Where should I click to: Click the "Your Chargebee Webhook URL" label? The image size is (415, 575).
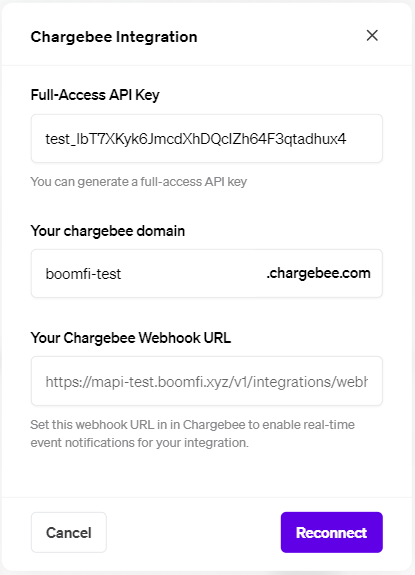(131, 338)
